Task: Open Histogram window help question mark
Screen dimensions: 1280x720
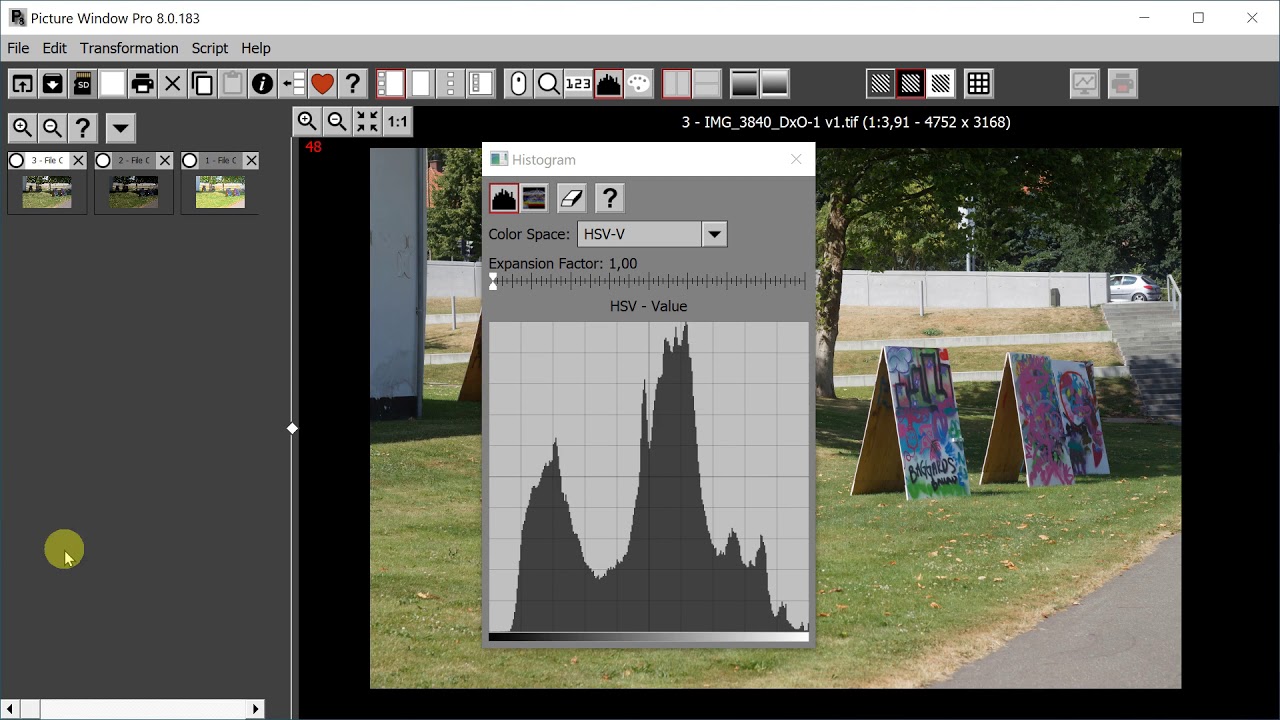Action: pos(609,198)
